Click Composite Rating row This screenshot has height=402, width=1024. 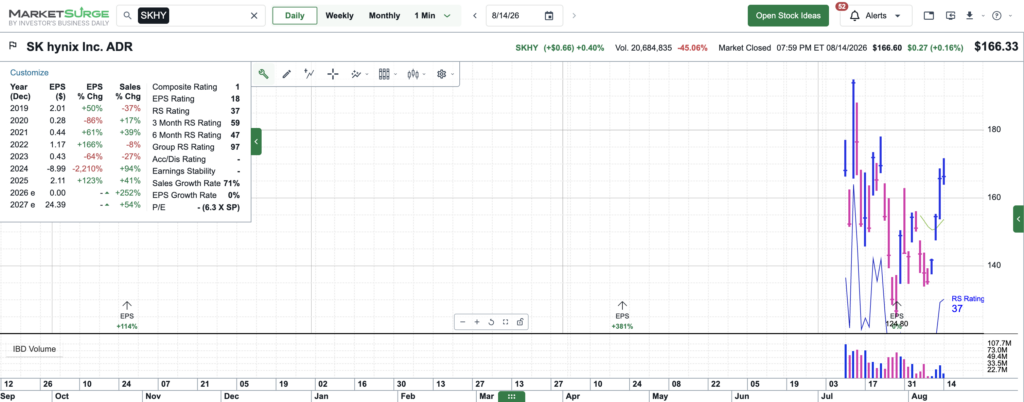pyautogui.click(x=196, y=87)
